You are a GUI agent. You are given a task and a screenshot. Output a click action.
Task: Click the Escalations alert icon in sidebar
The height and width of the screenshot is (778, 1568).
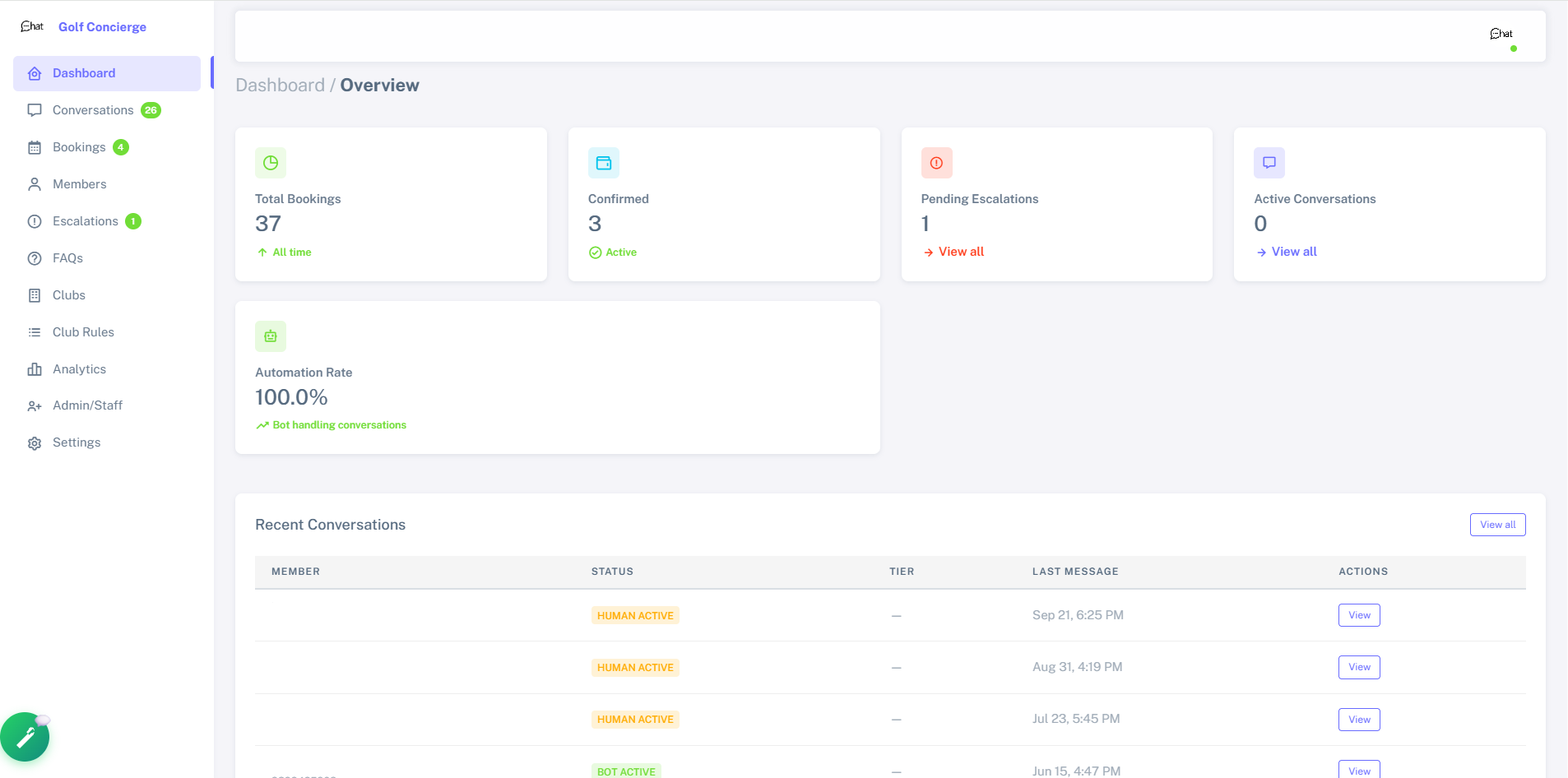pos(35,221)
